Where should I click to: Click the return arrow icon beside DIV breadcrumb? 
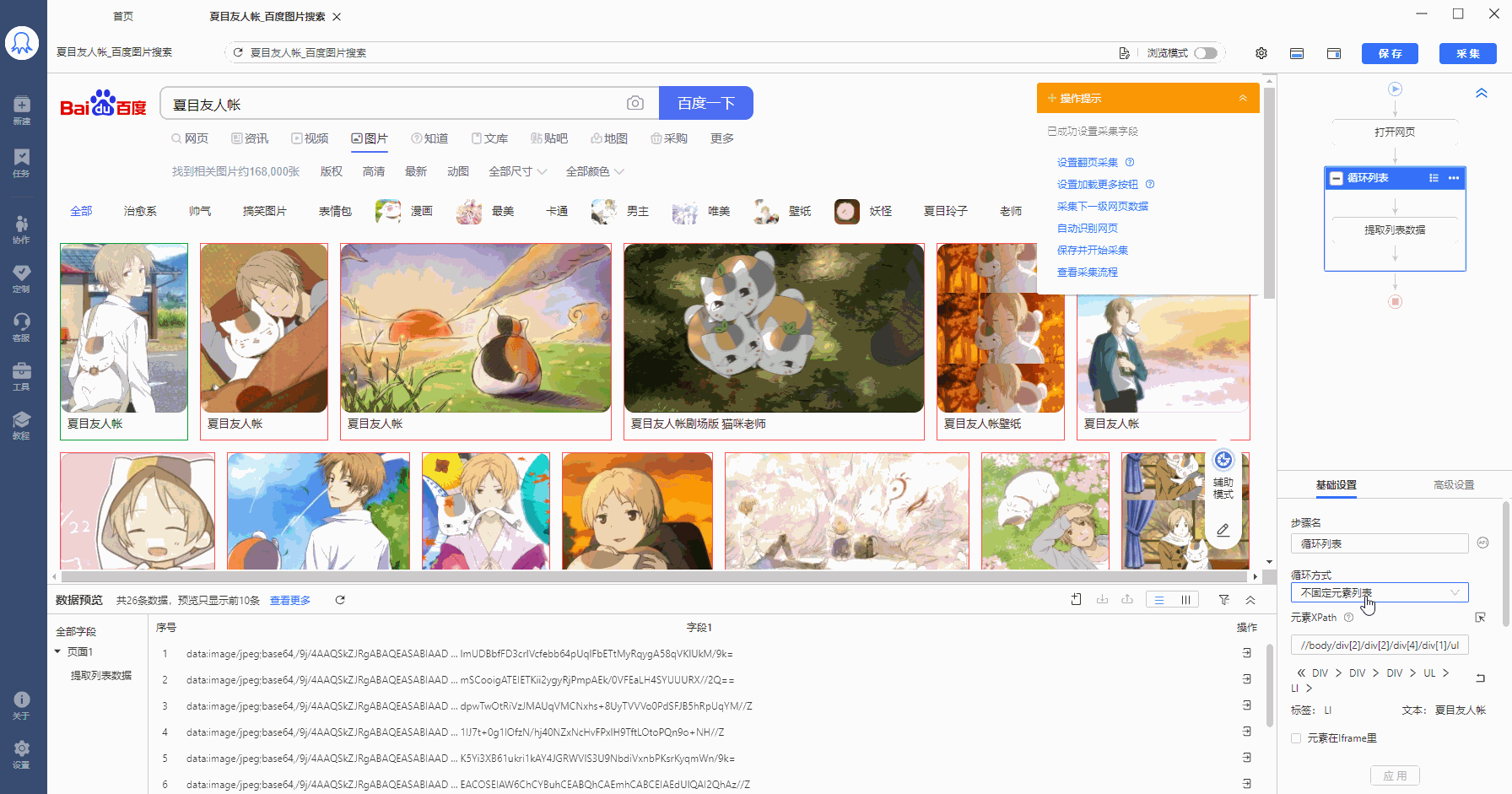pyautogui.click(x=1480, y=678)
